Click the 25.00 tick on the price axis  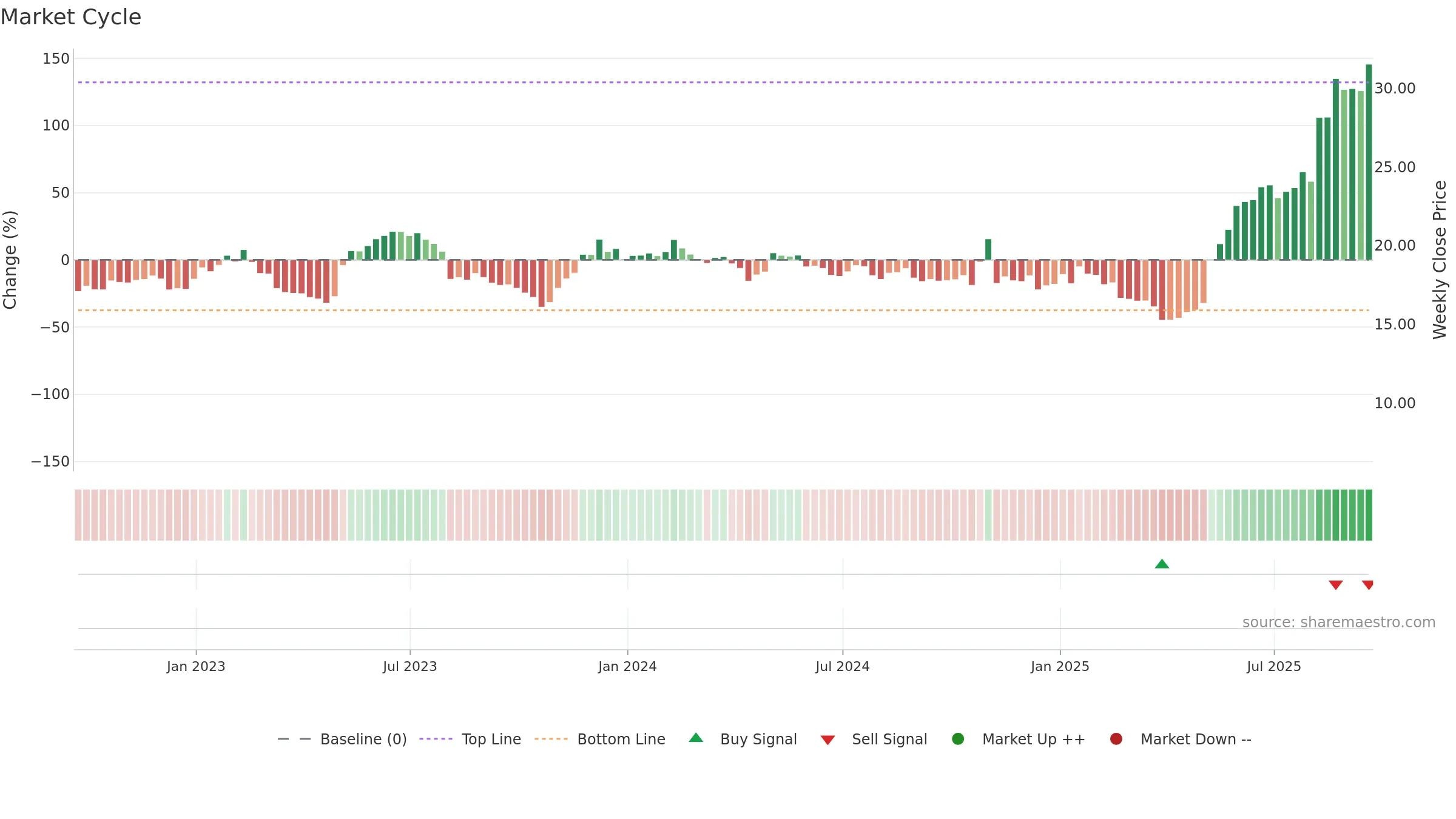point(1395,167)
